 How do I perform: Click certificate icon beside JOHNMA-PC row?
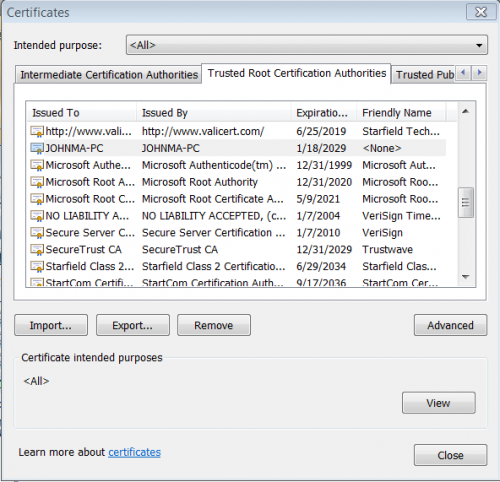pos(37,148)
